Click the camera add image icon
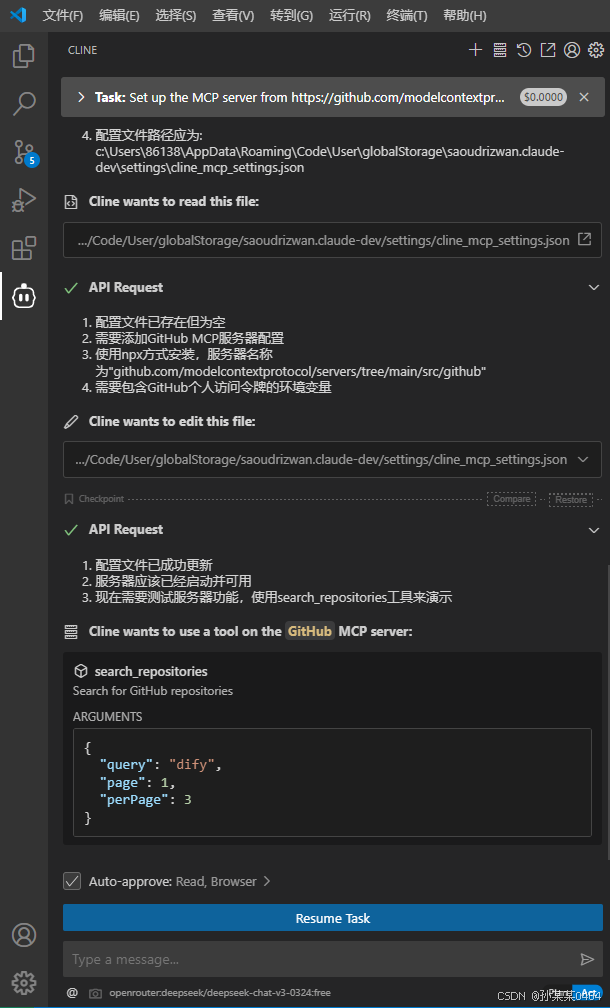This screenshot has height=1008, width=610. click(x=95, y=993)
